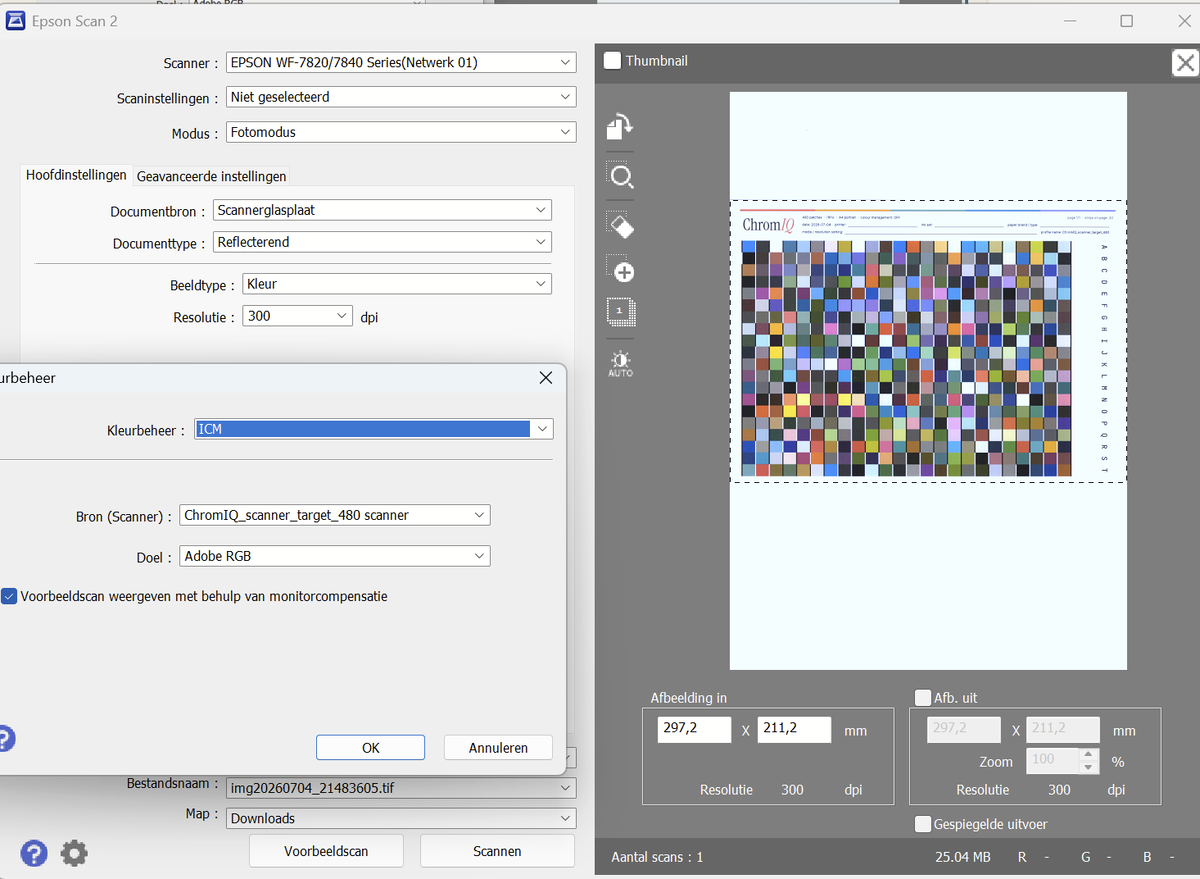The image size is (1200, 879).
Task: Click the Zoom percentage stepper up arrow
Action: tap(1089, 755)
